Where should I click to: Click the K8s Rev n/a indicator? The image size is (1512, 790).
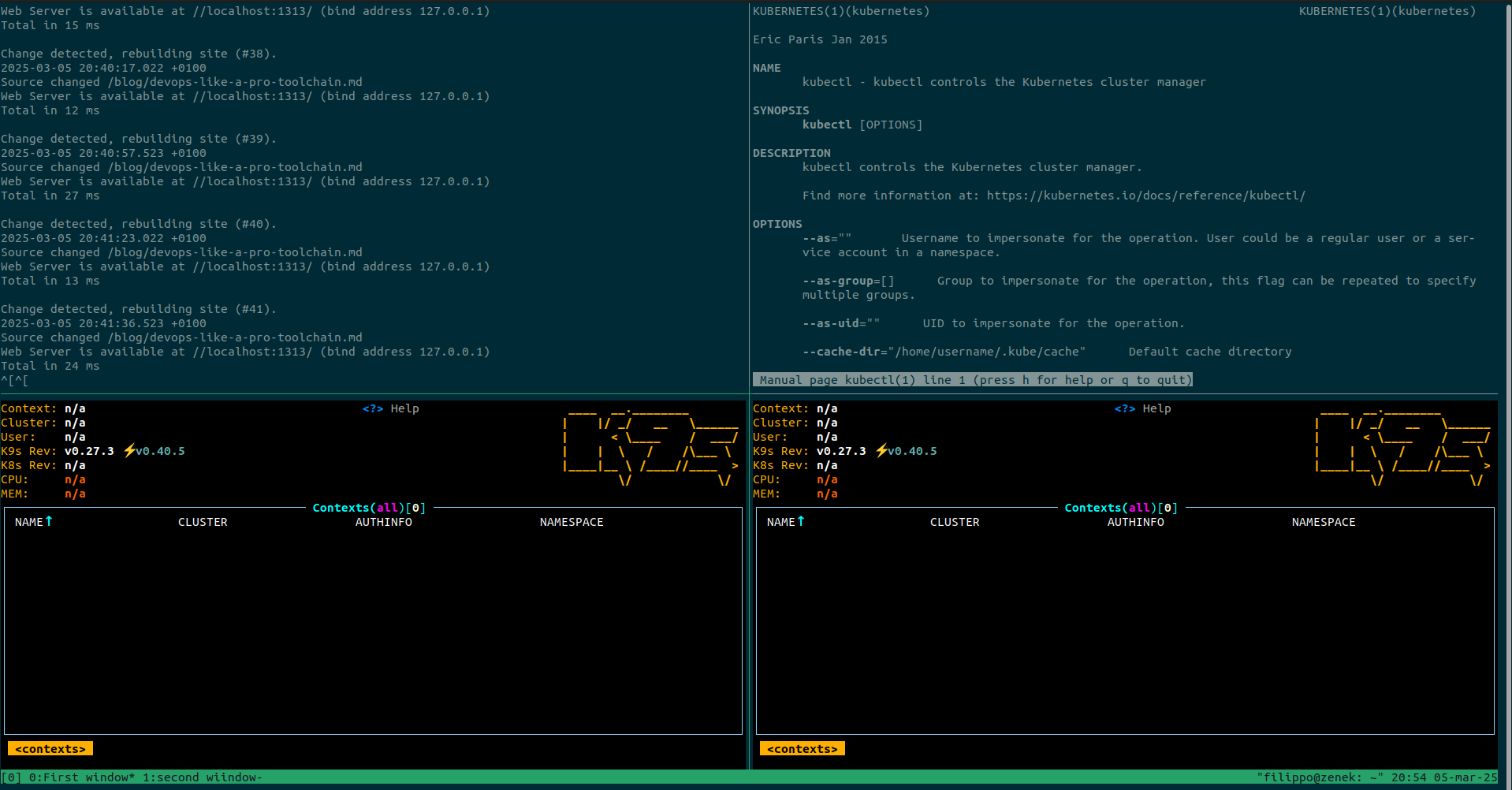(x=75, y=465)
